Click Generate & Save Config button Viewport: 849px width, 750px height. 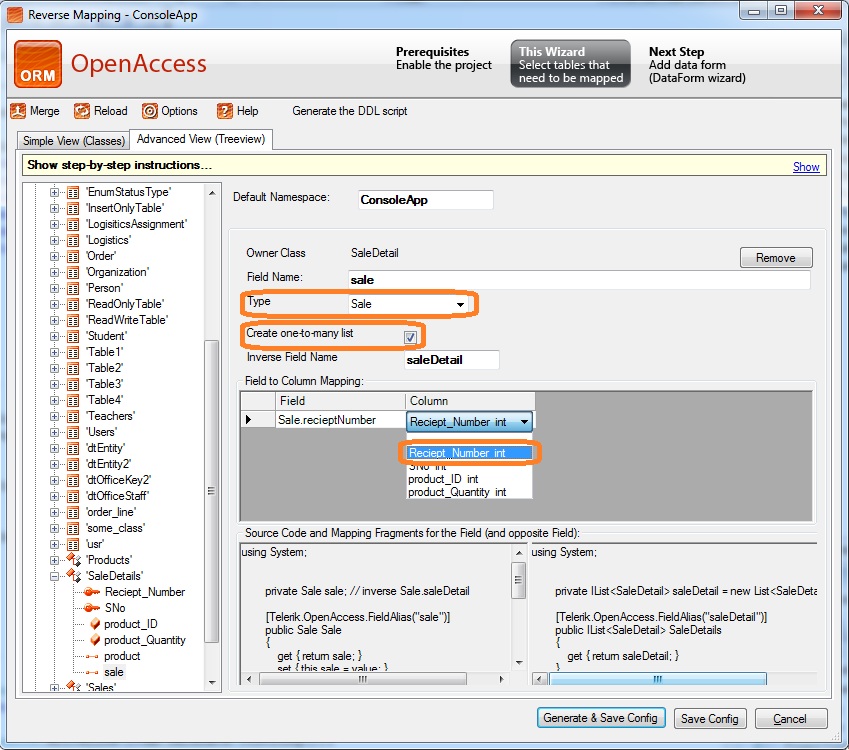pos(600,718)
